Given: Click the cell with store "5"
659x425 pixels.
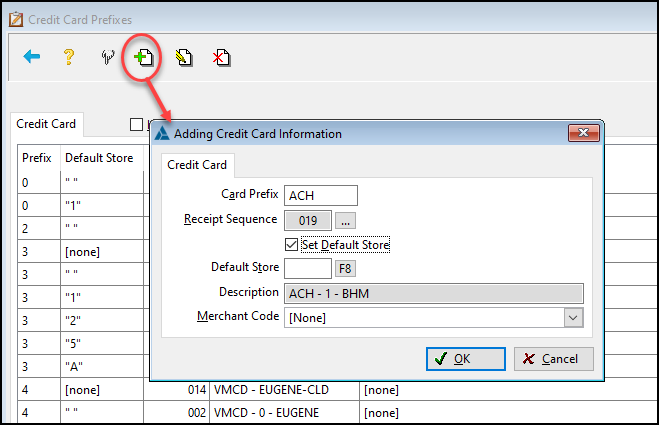Looking at the screenshot, I should pos(102,343).
